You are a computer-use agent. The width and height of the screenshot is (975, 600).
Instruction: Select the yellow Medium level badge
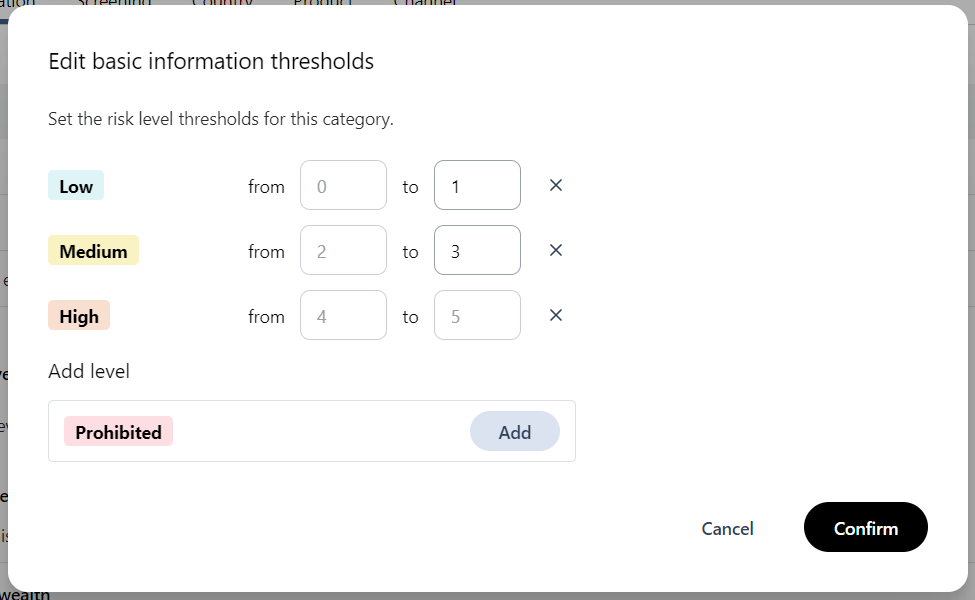93,251
